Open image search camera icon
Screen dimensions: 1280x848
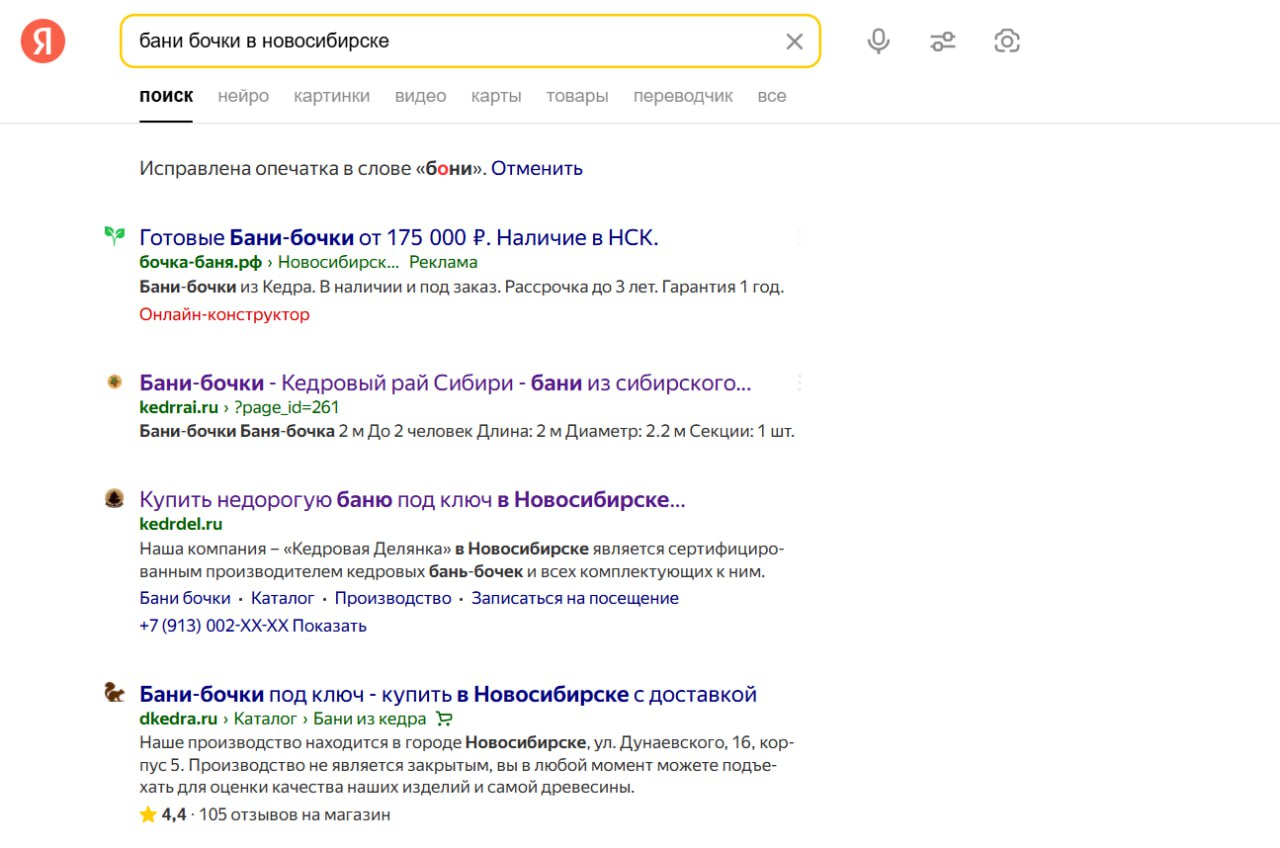[1006, 41]
